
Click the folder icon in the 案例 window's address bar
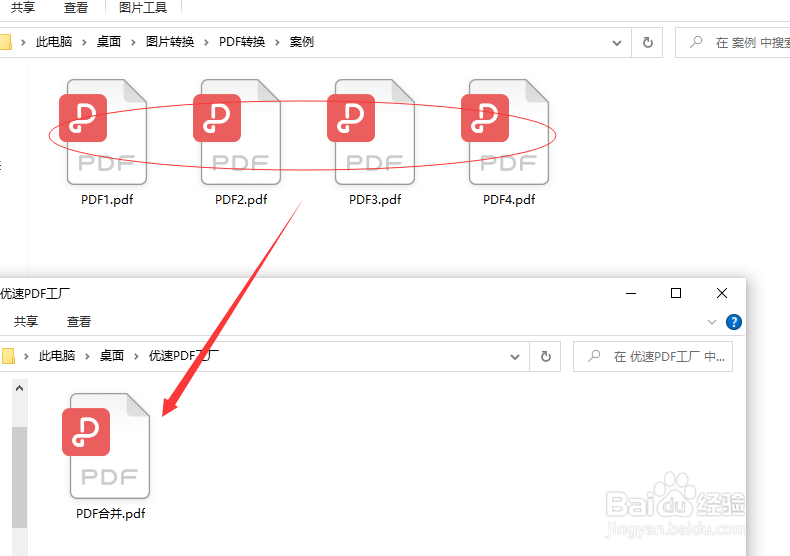pyautogui.click(x=6, y=42)
